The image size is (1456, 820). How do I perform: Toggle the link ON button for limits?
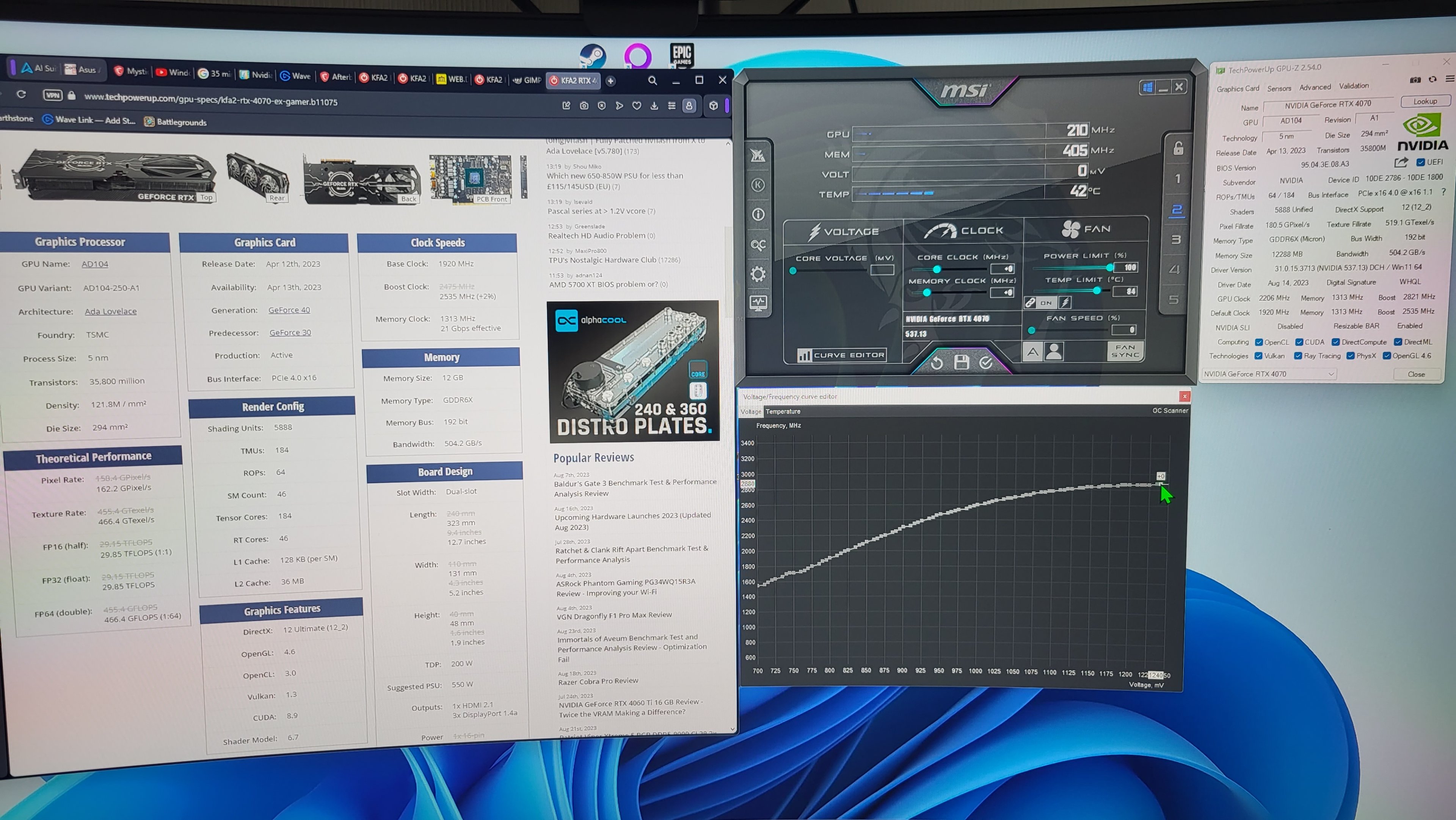point(1040,303)
